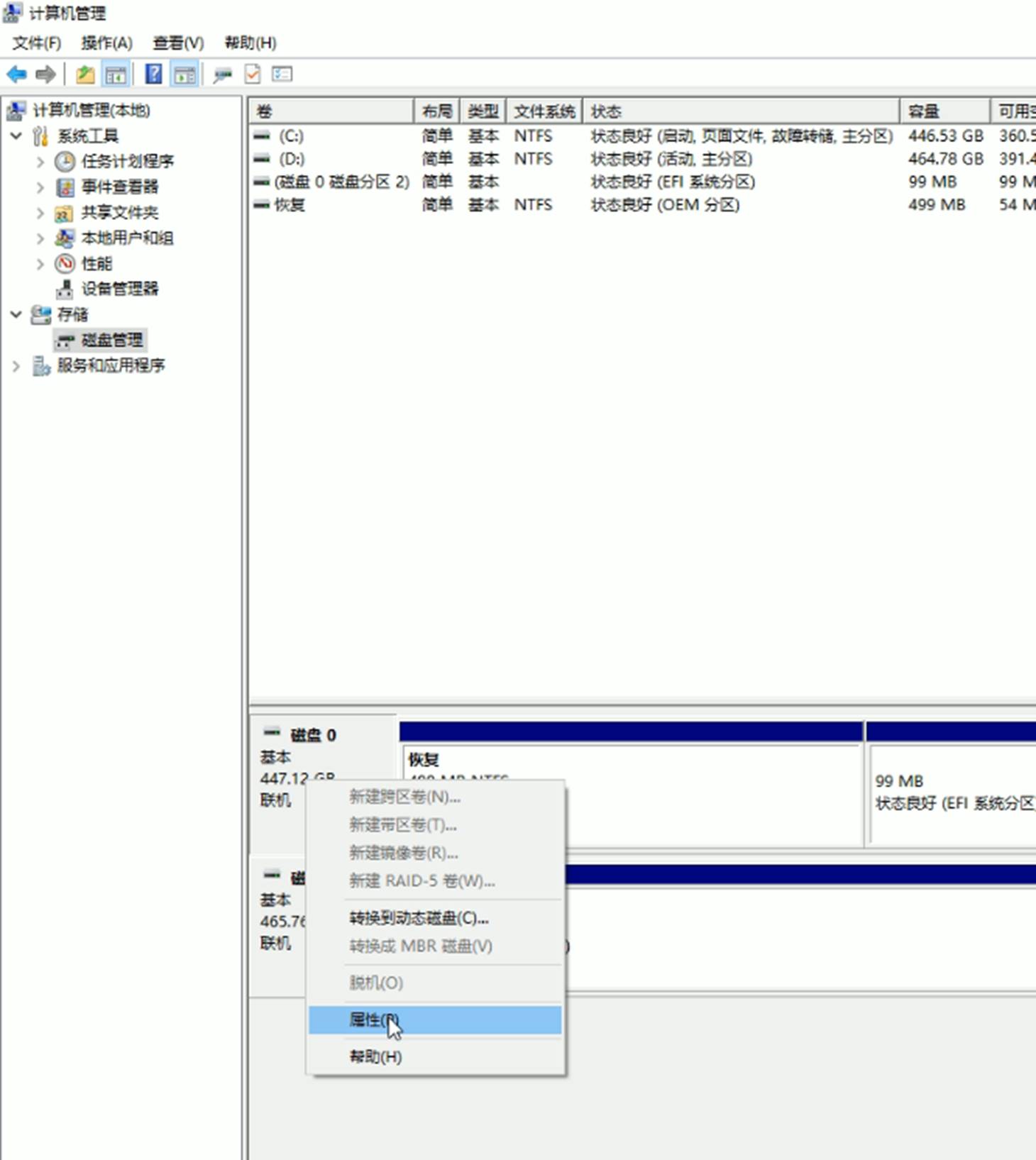Click the disk rescan toolbar icon

click(x=223, y=74)
